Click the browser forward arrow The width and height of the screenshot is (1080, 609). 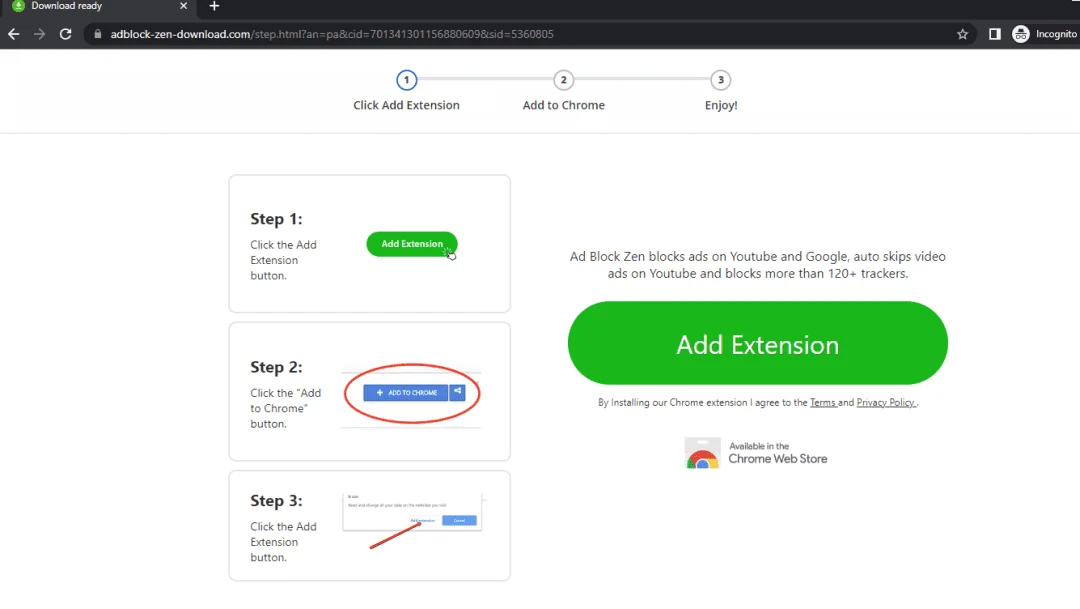point(39,34)
